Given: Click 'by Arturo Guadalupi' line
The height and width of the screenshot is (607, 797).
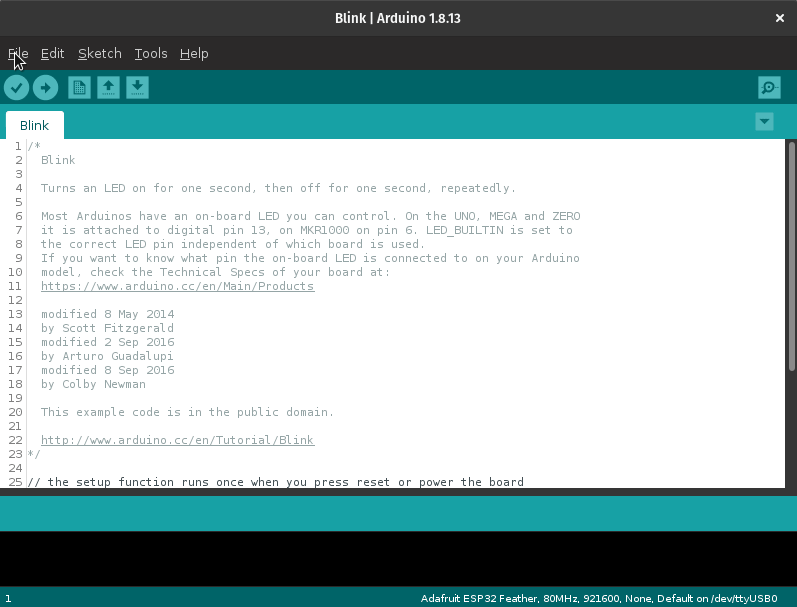Looking at the screenshot, I should [107, 356].
